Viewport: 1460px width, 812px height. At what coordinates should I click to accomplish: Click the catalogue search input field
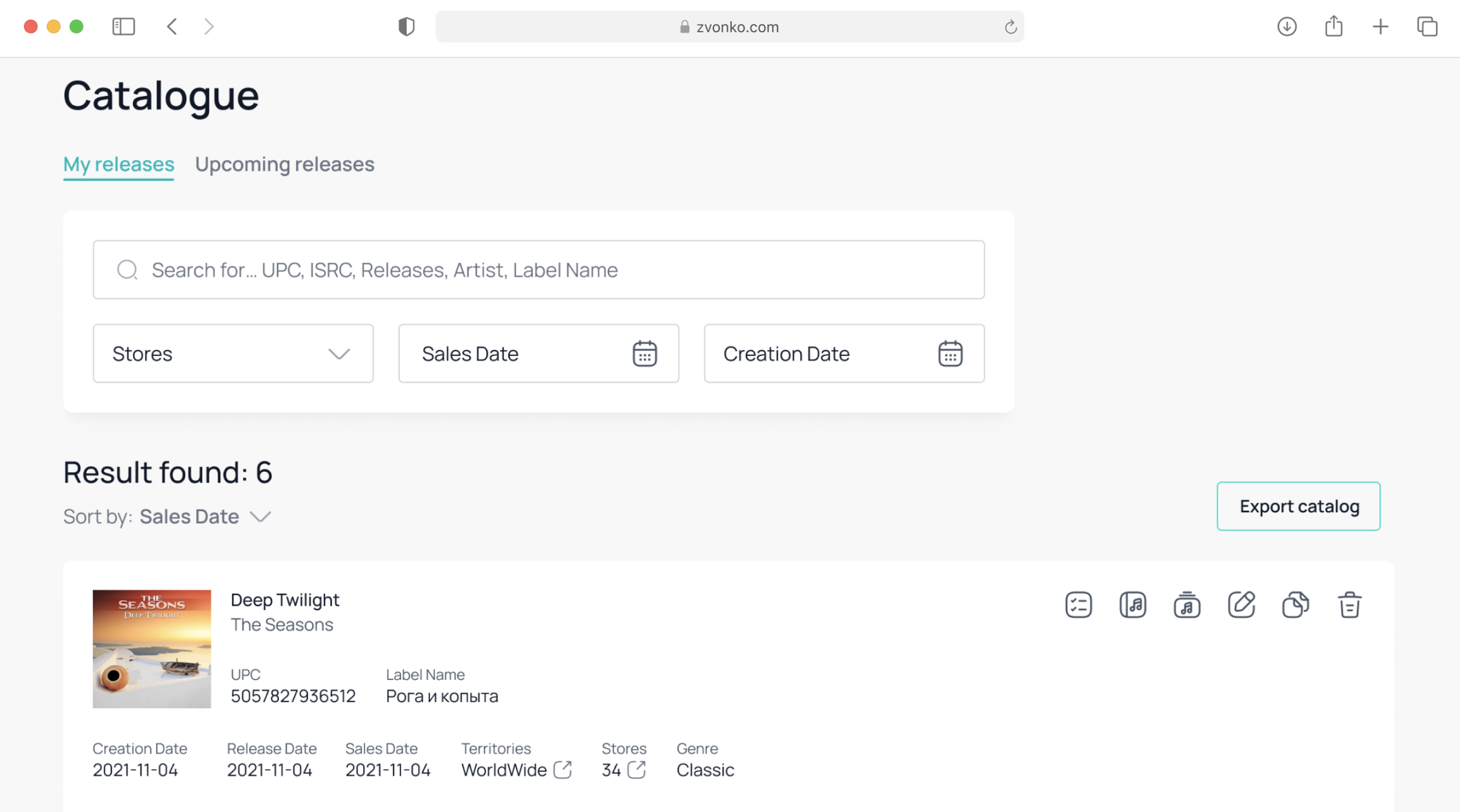tap(538, 270)
